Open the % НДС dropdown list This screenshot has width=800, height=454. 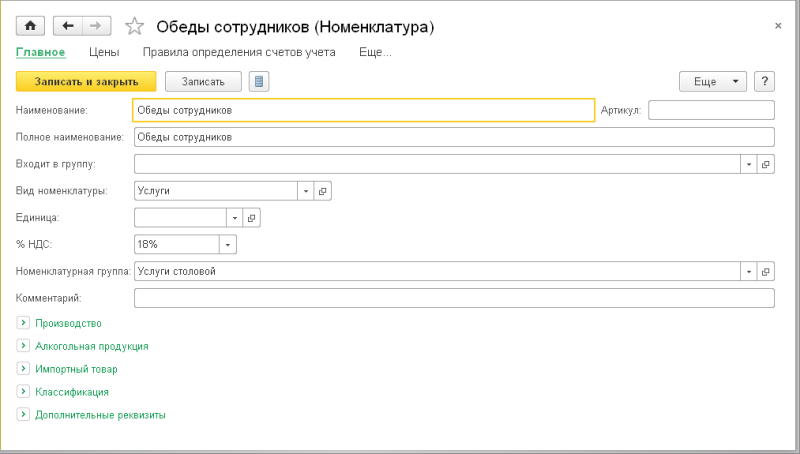pyautogui.click(x=228, y=244)
